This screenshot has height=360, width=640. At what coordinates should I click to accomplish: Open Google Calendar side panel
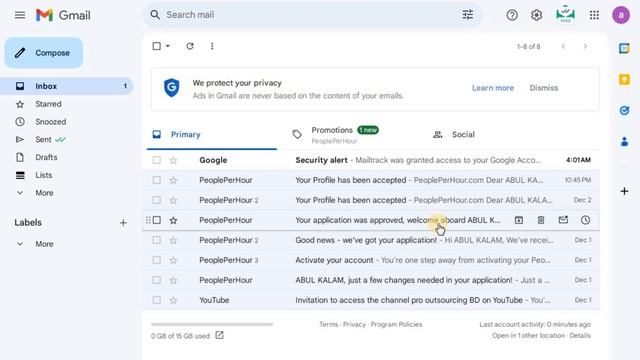pos(624,48)
